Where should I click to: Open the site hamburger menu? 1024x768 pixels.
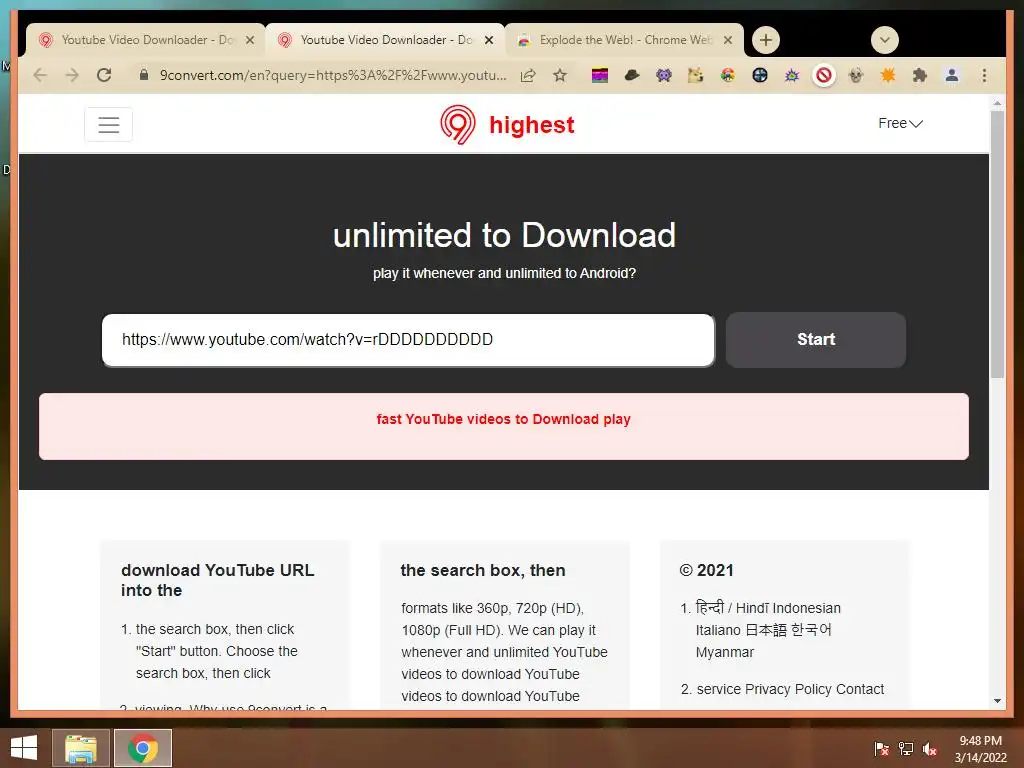point(108,124)
